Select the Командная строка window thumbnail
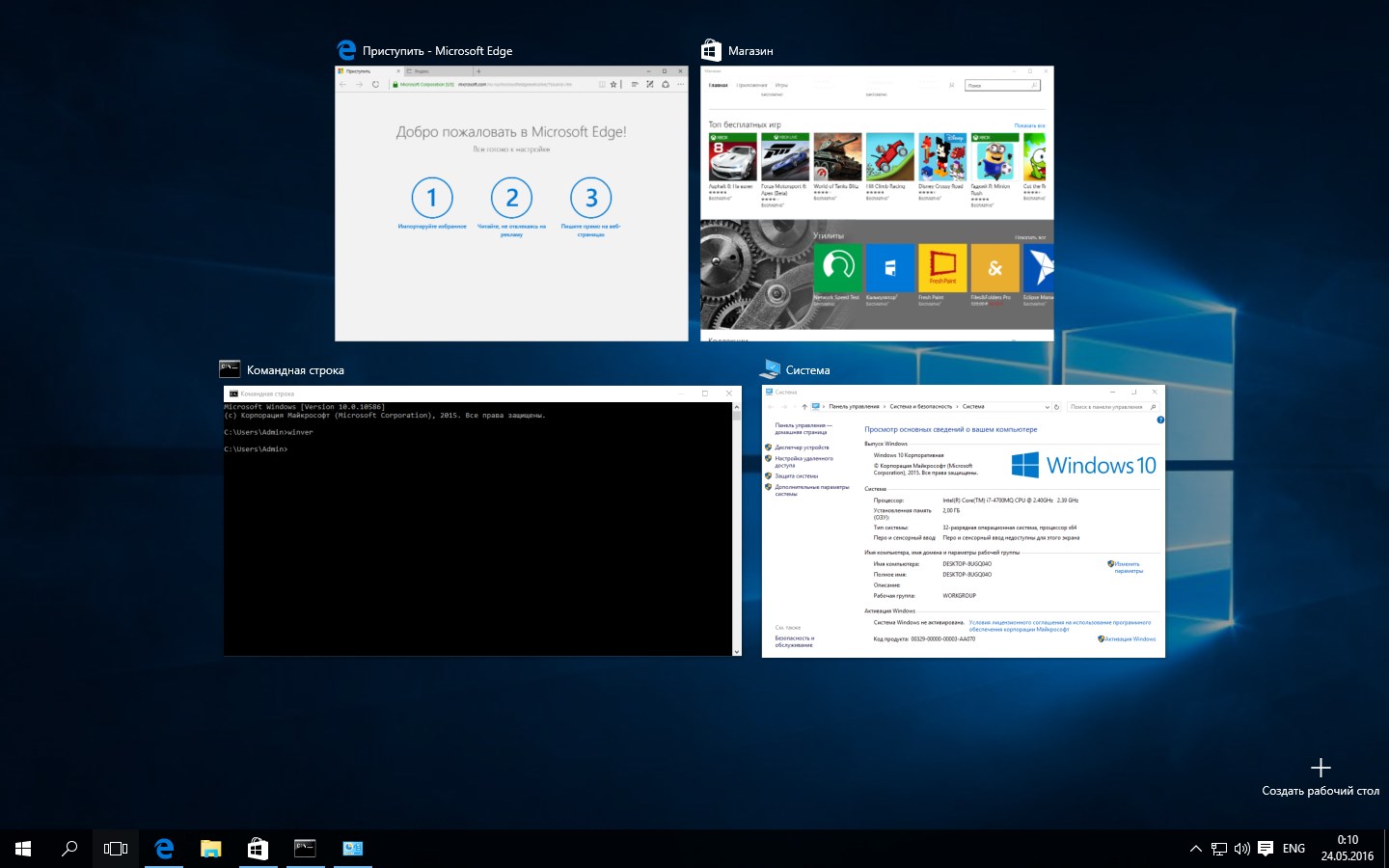This screenshot has width=1389, height=868. click(482, 521)
